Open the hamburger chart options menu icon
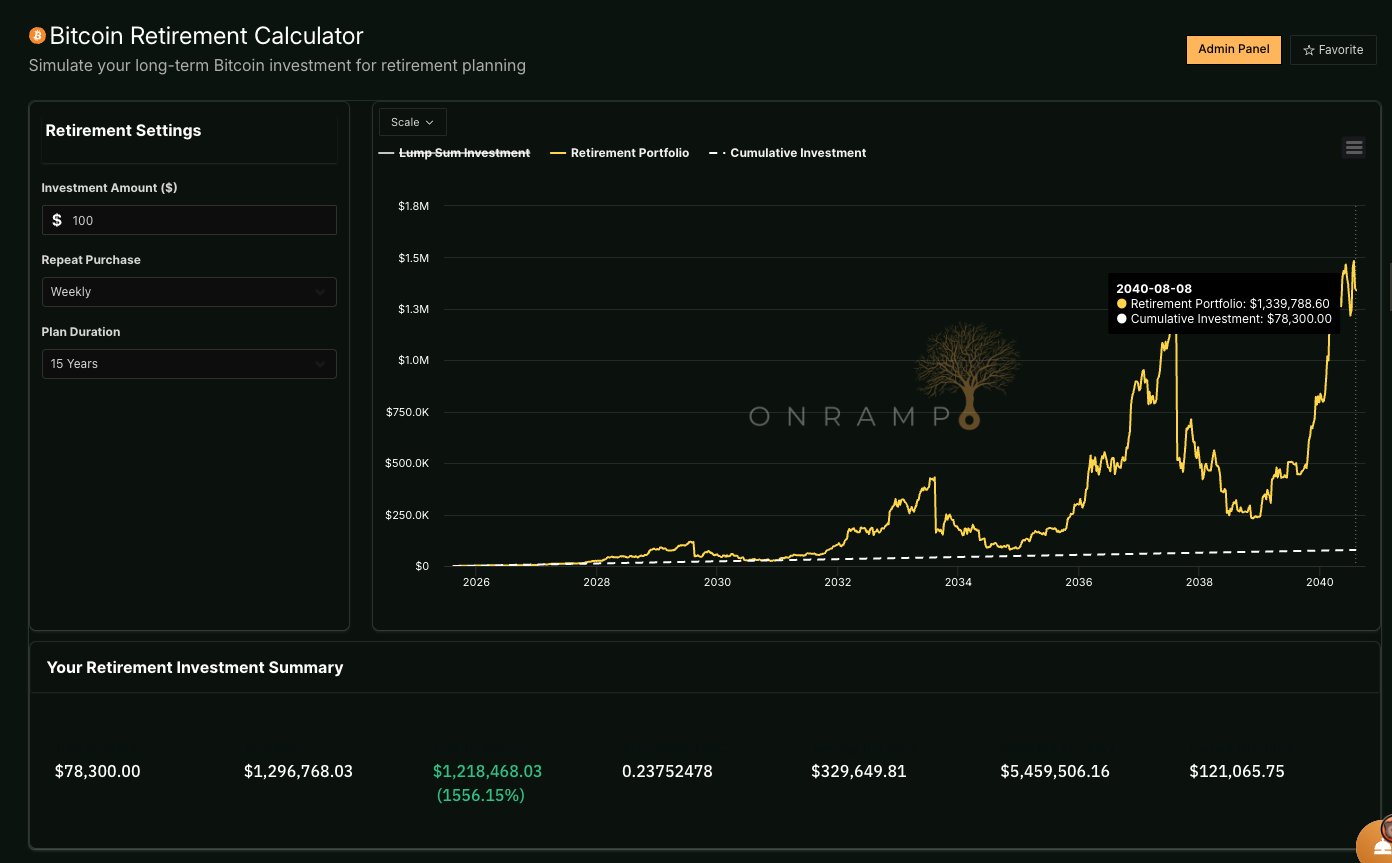1392x863 pixels. click(x=1354, y=147)
